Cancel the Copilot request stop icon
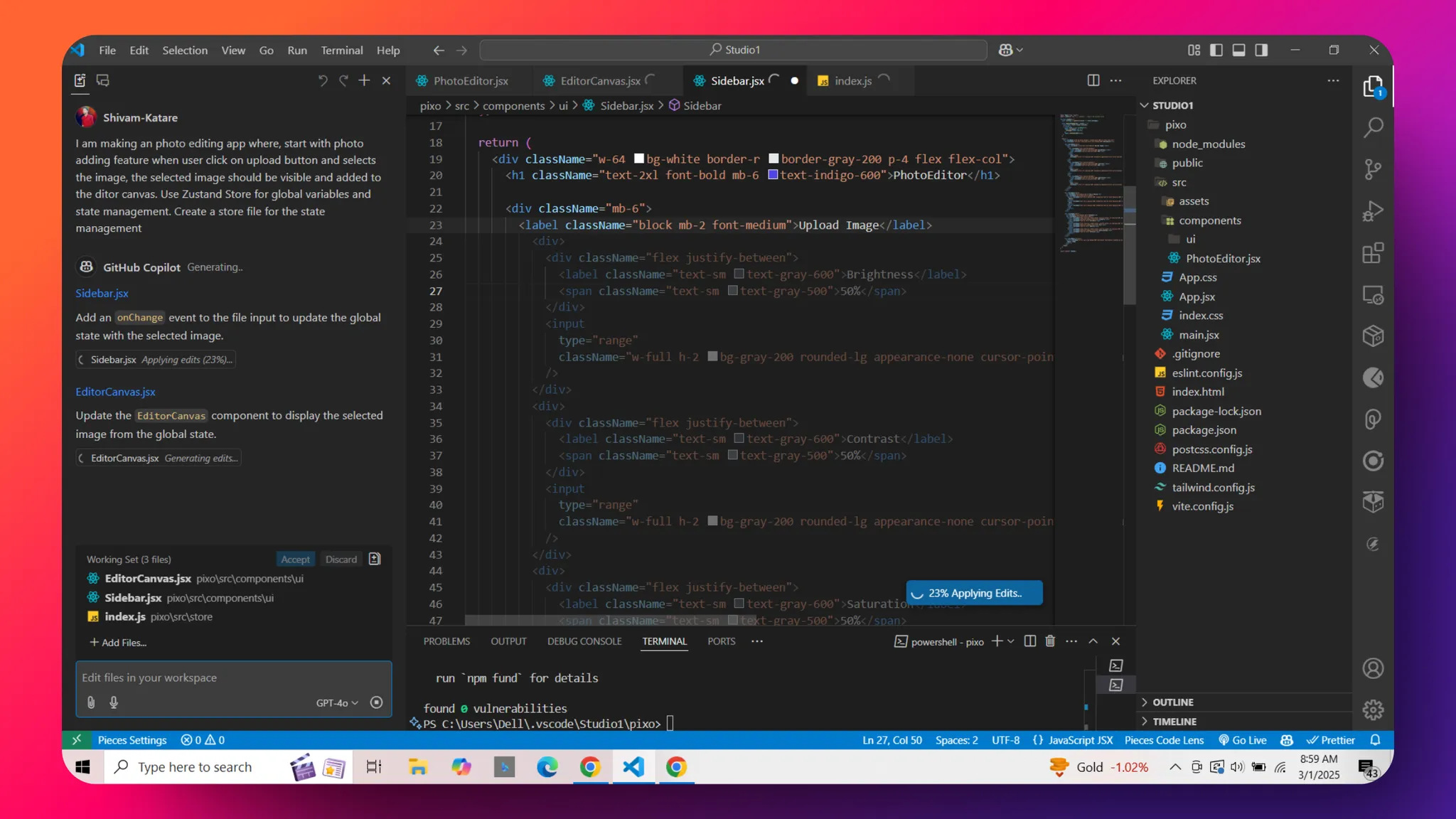Screen dimensions: 1456x819 pyautogui.click(x=377, y=702)
